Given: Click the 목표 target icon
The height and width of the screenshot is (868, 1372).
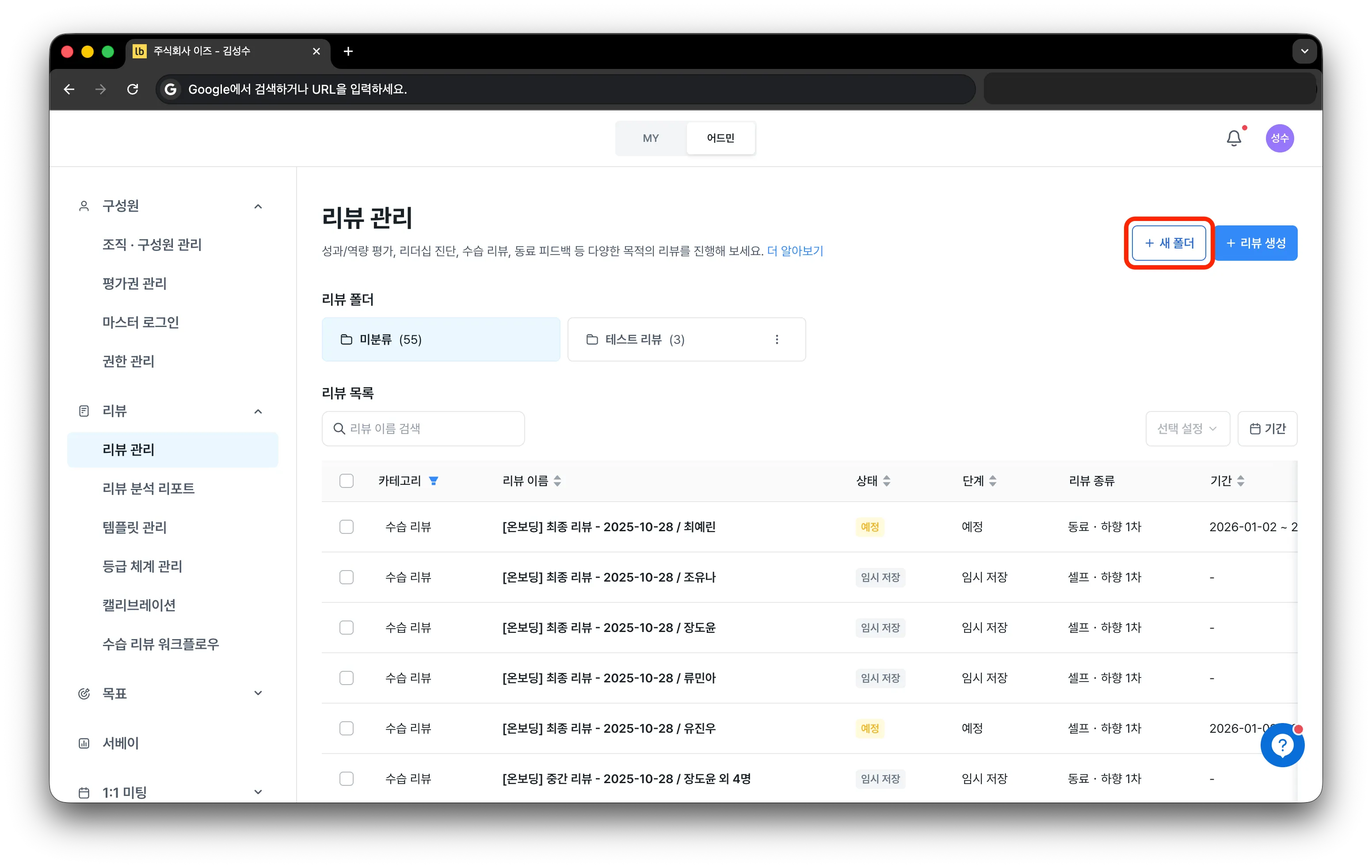Looking at the screenshot, I should coord(84,694).
